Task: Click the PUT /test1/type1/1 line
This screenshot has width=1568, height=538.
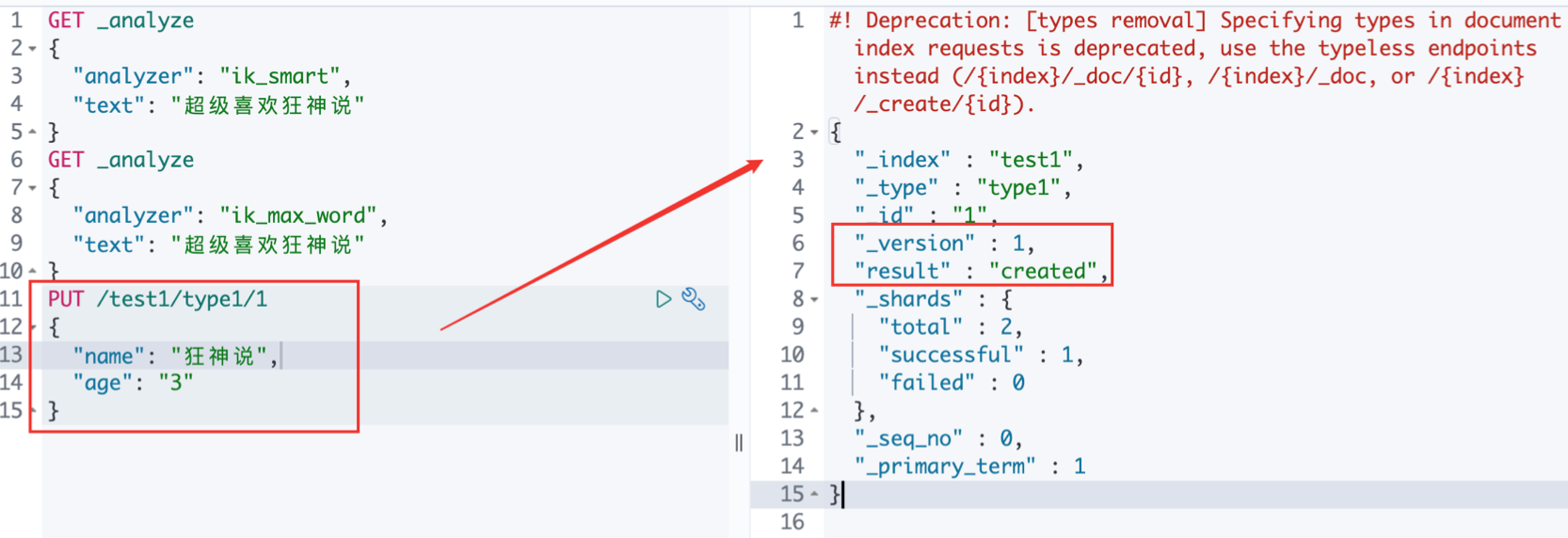Action: [158, 299]
